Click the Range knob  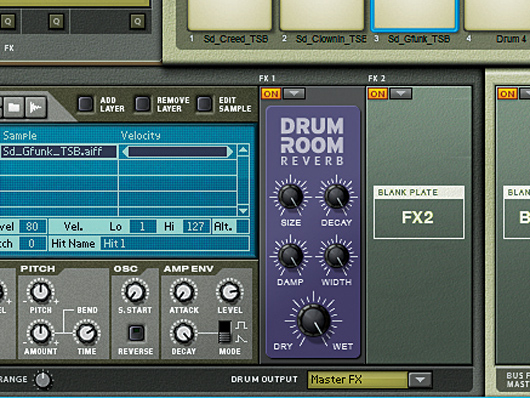click(43, 379)
